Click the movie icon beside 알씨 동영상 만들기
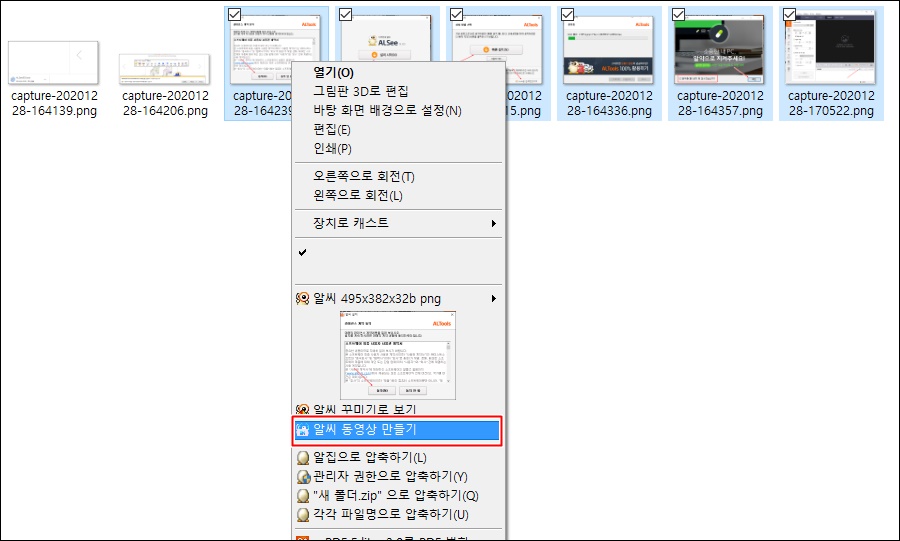 point(302,430)
